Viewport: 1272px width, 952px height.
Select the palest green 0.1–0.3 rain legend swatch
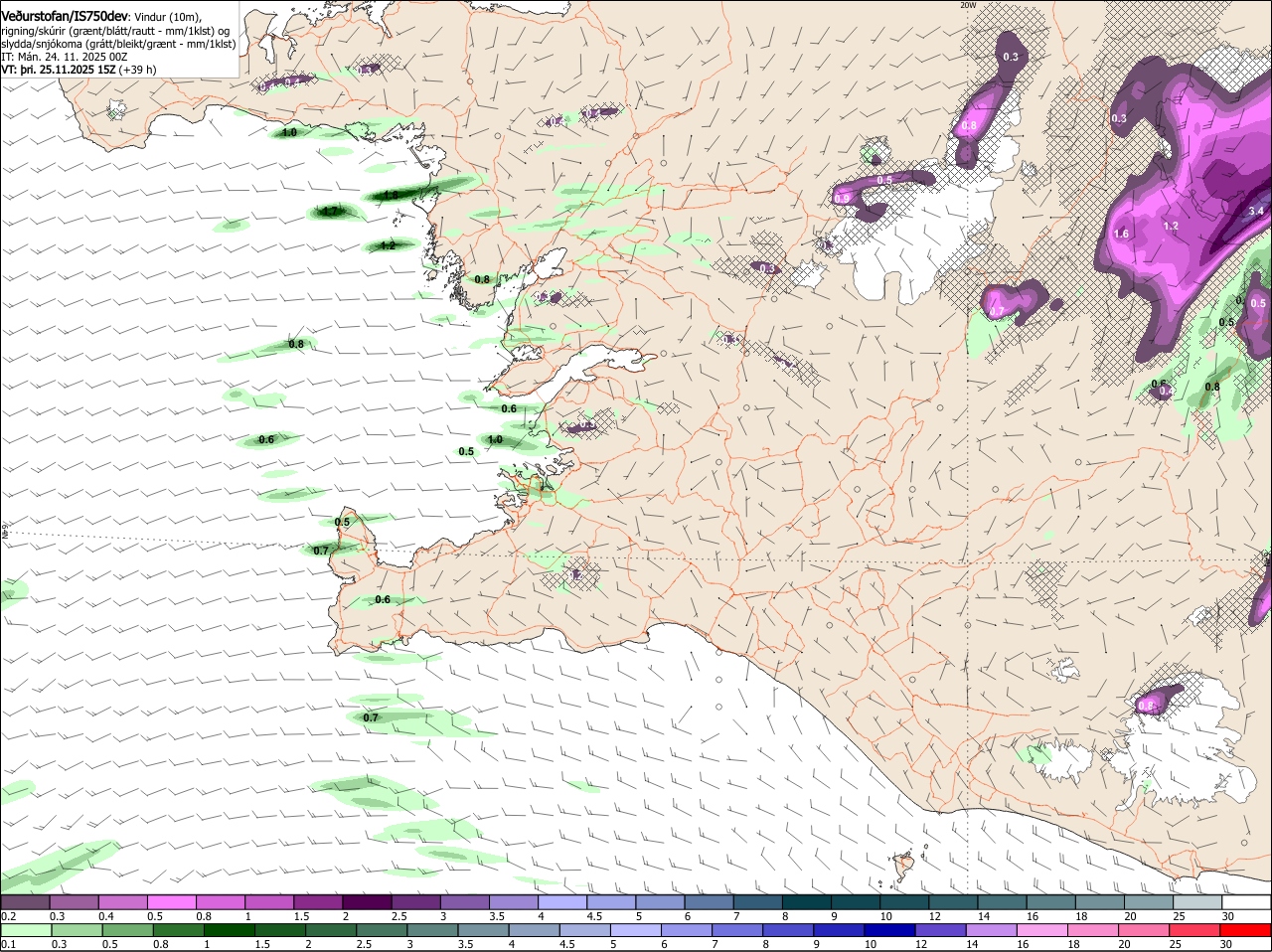tap(26, 929)
